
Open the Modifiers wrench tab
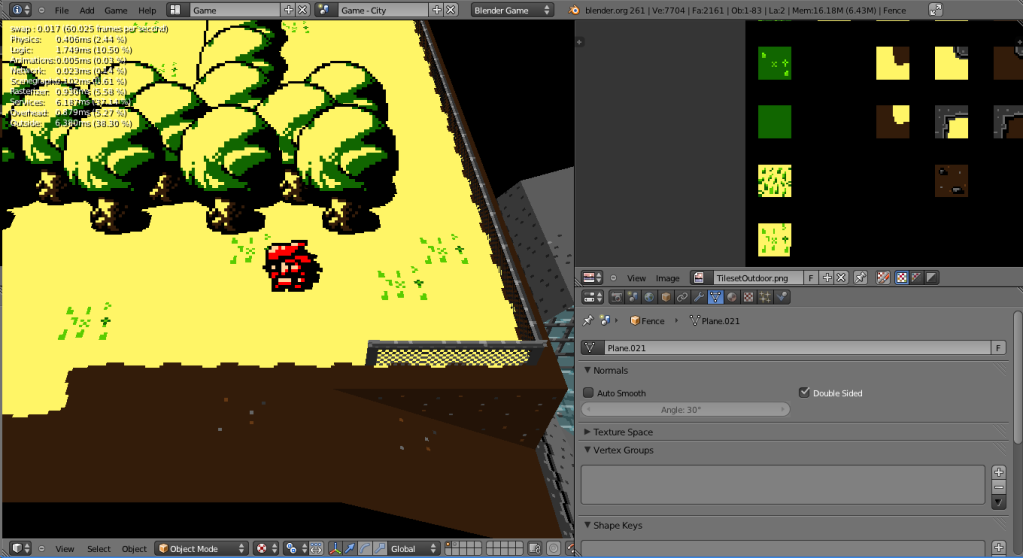699,297
